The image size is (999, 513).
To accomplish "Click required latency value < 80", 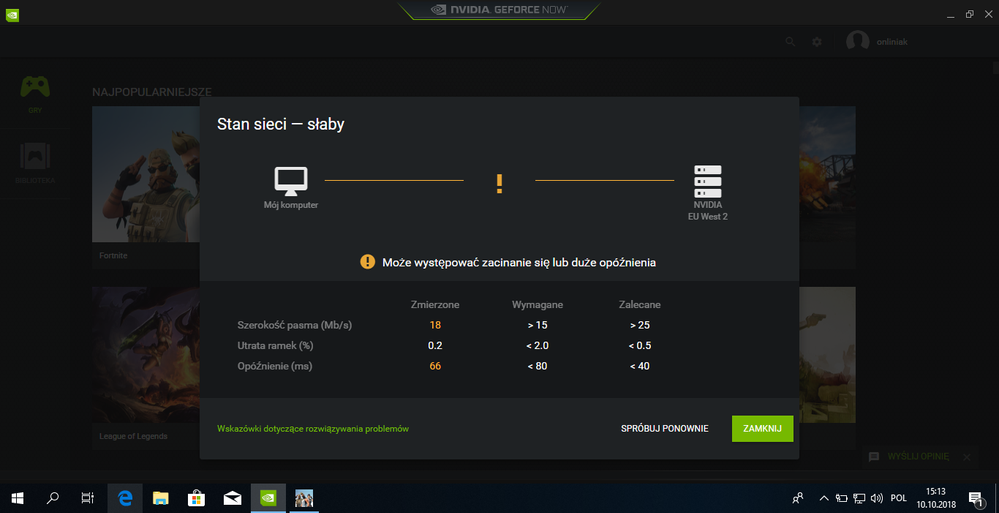I will 537,366.
